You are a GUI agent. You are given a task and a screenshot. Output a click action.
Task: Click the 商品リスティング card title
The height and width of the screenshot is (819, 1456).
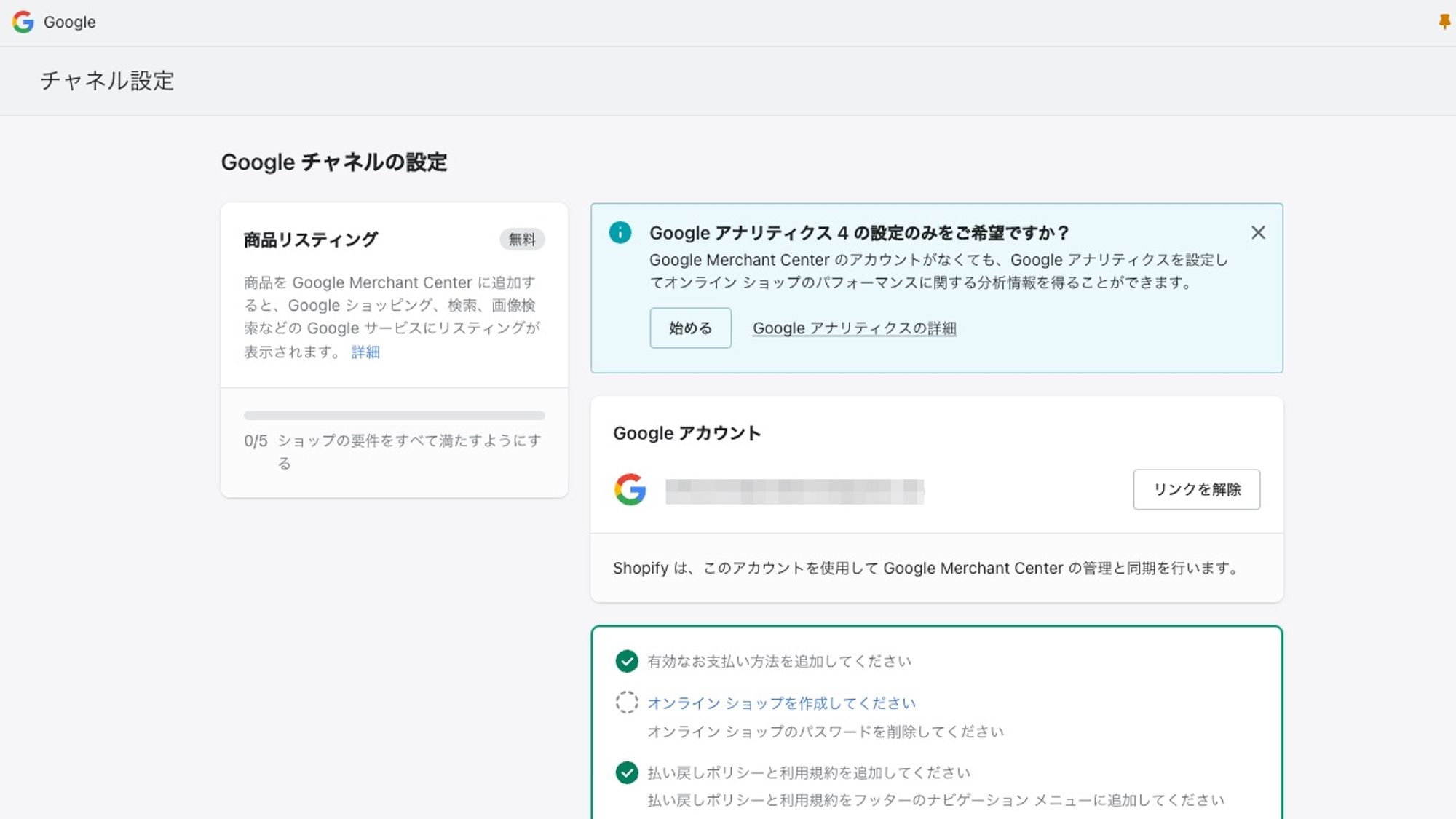311,240
